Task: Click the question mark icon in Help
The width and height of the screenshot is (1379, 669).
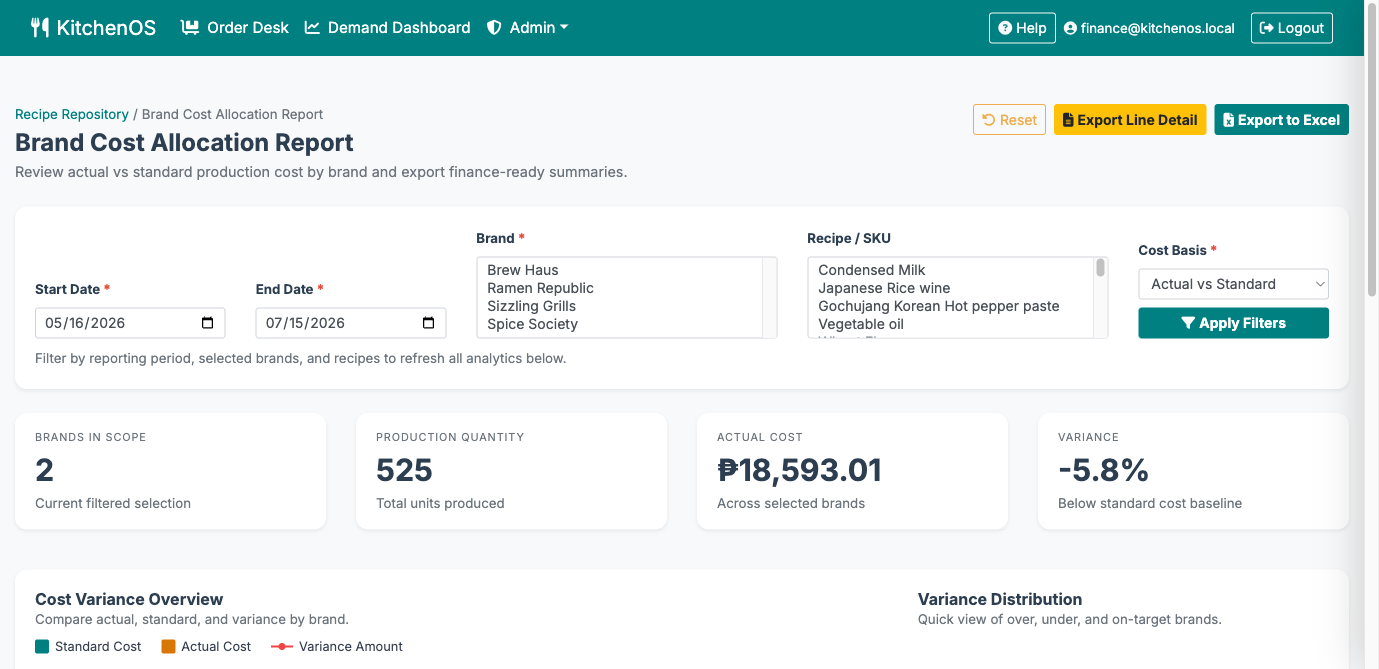Action: pos(1005,28)
